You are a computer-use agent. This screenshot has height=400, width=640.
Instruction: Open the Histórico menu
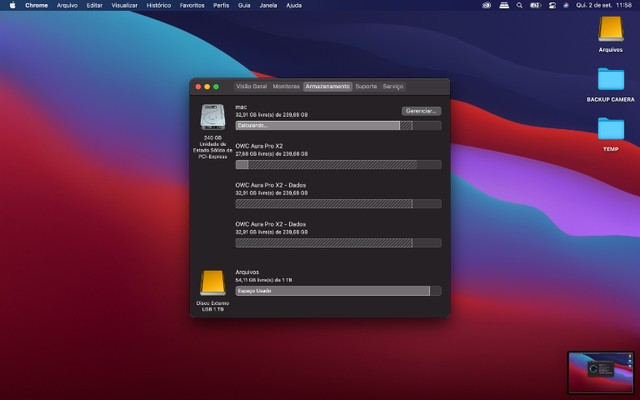click(x=159, y=5)
